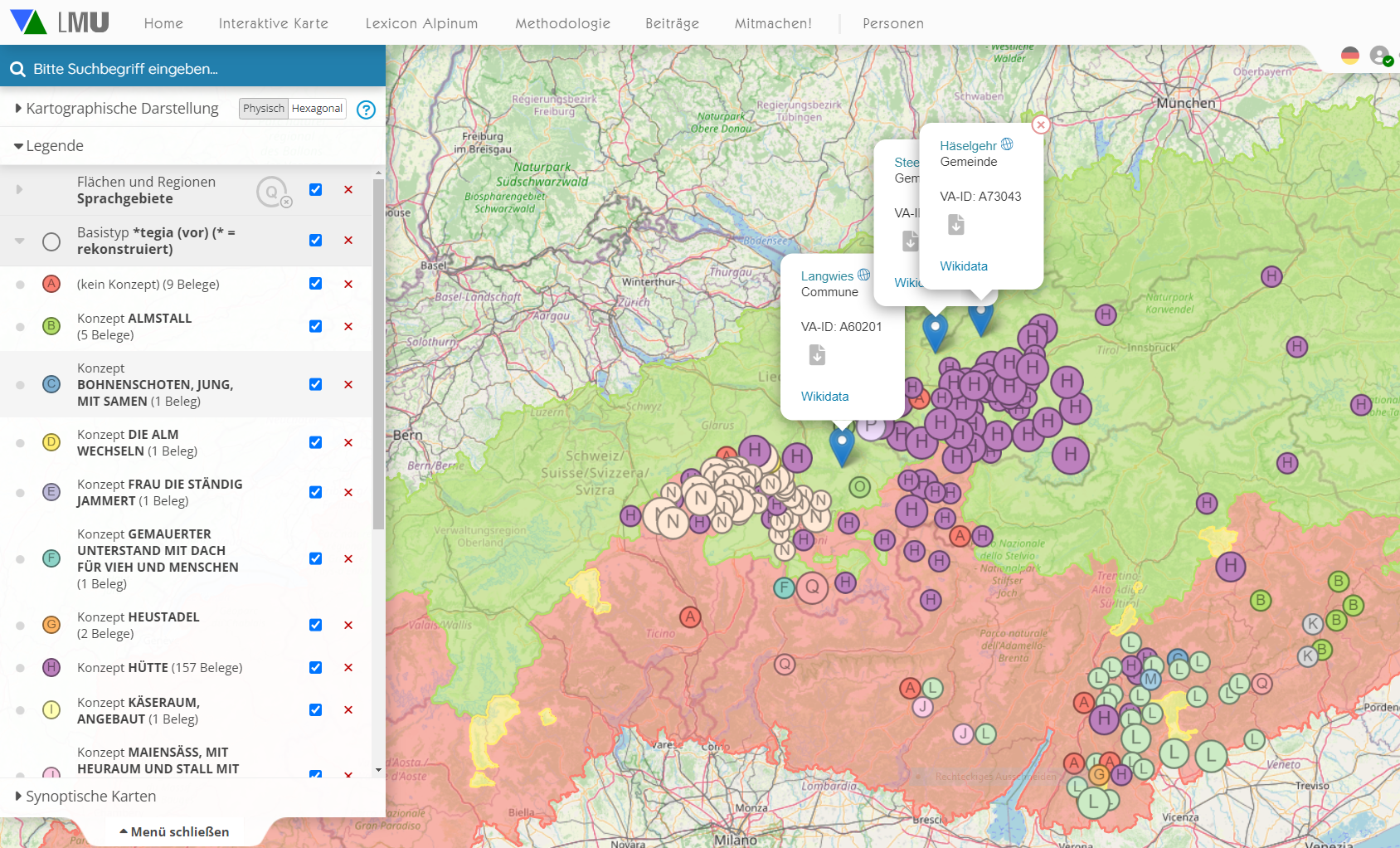Viewport: 1400px width, 848px height.
Task: Uncheck the (kein Konzept) checkbox
Action: click(316, 284)
